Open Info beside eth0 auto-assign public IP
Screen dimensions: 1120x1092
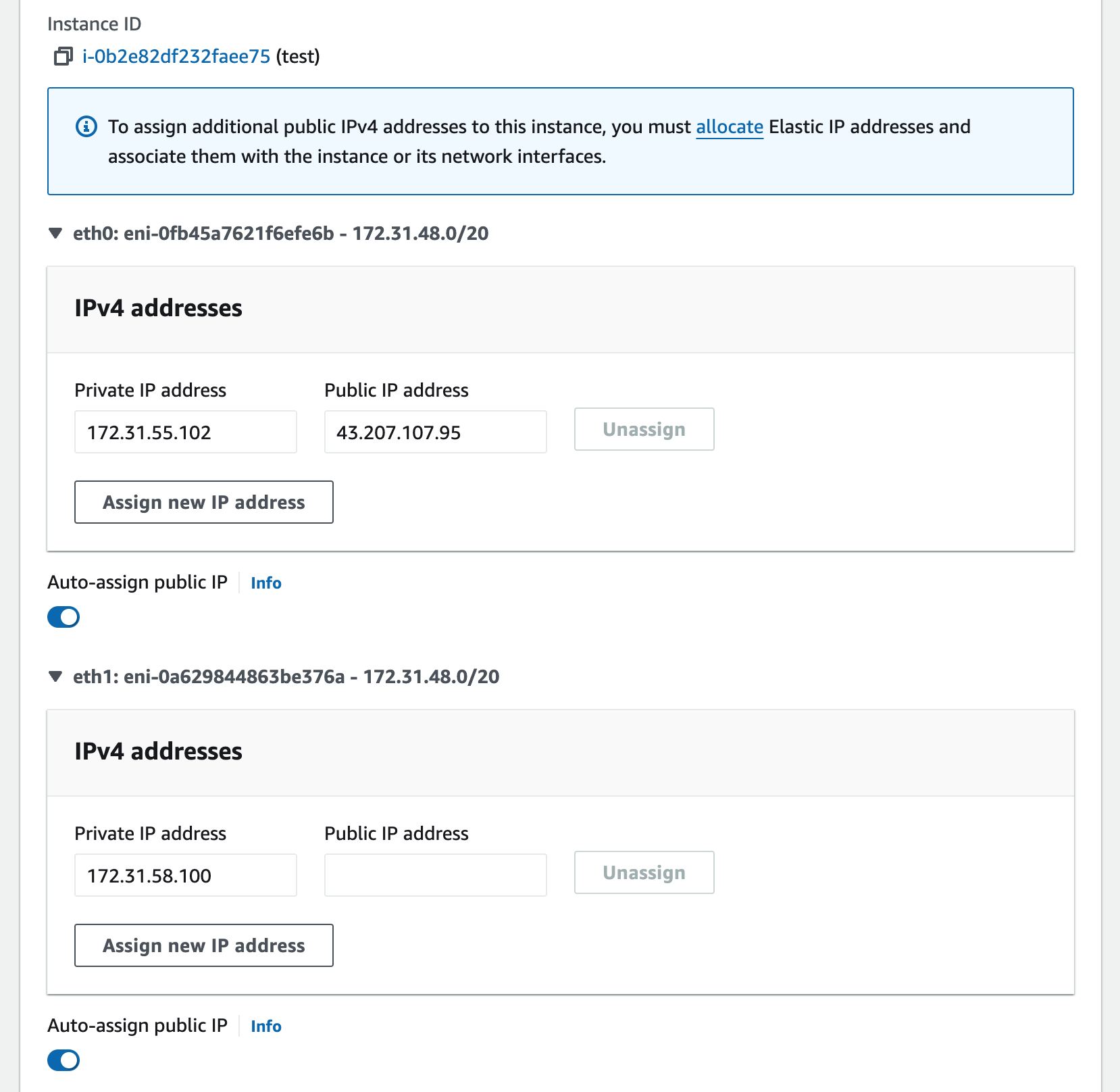pyautogui.click(x=266, y=583)
